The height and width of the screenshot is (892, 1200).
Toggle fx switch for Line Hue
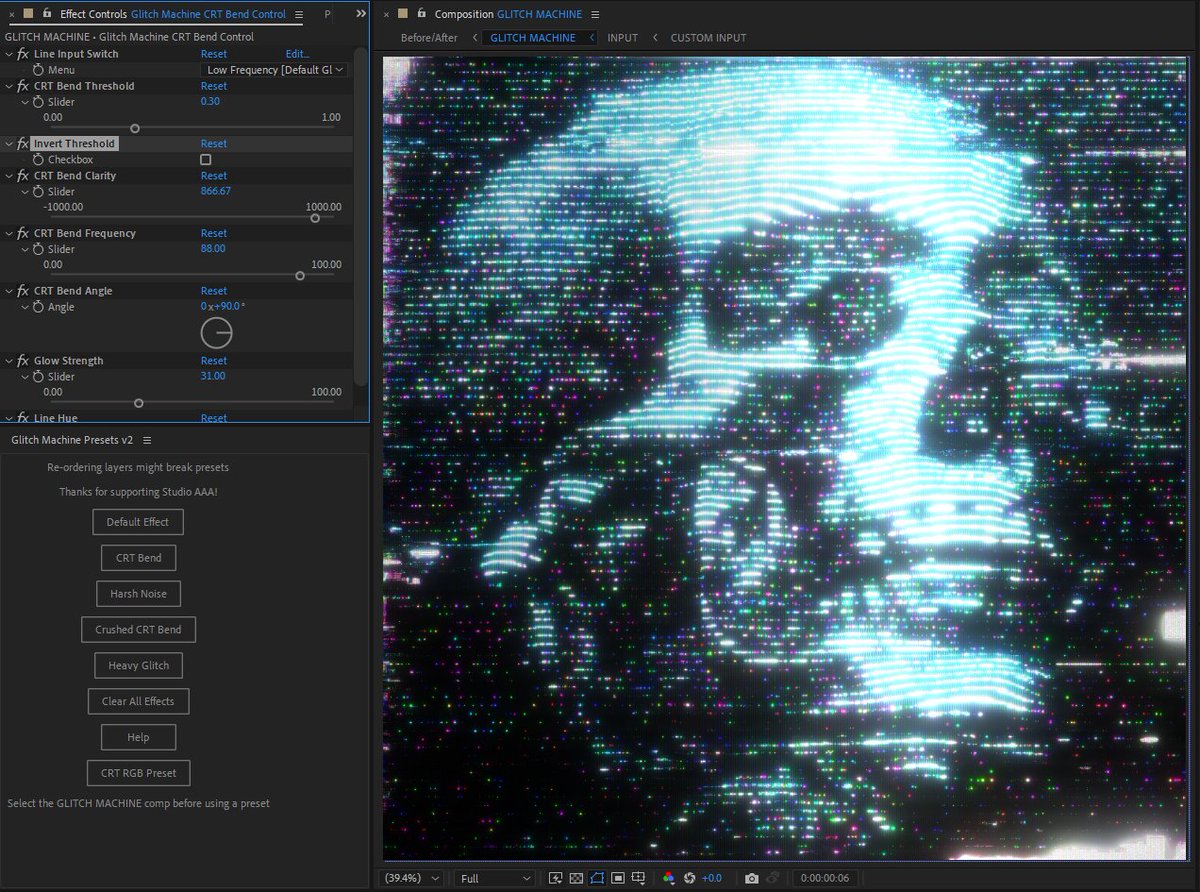(23, 418)
